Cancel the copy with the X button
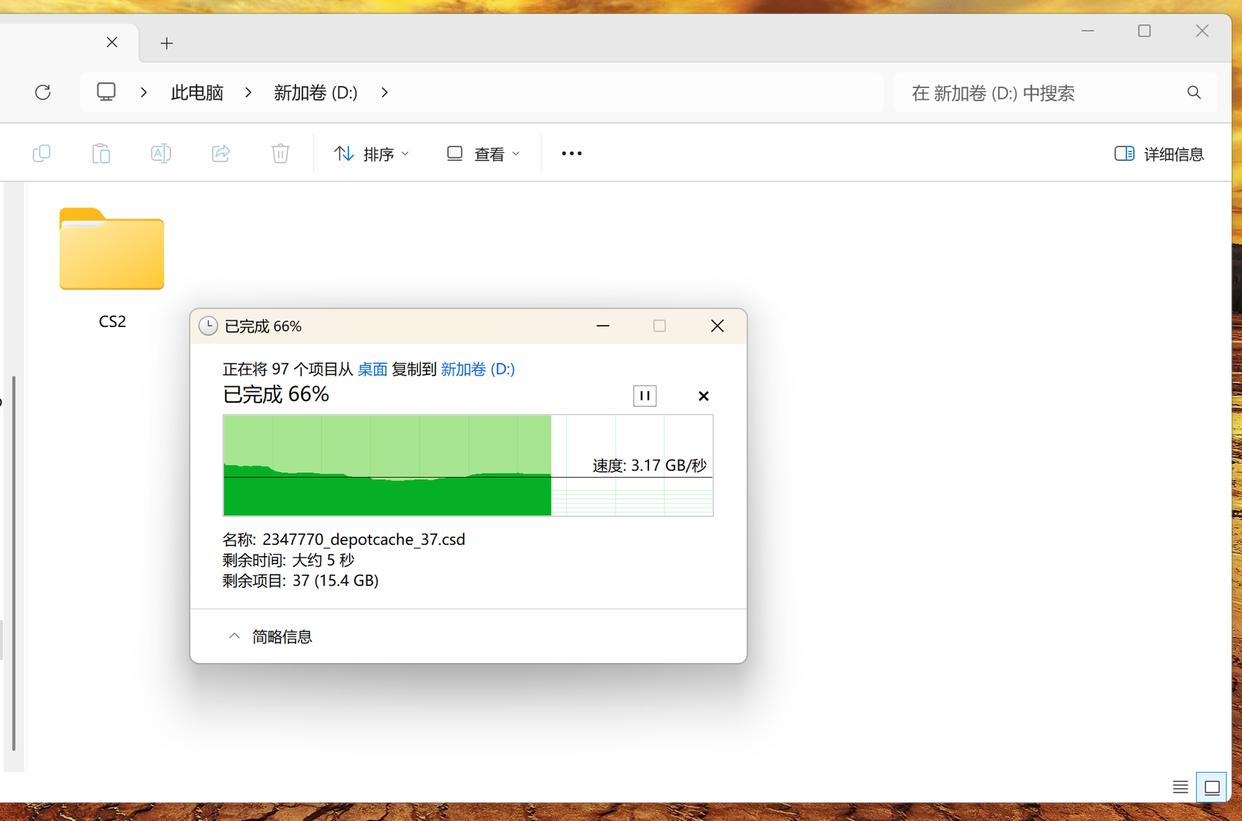The image size is (1242, 821). pos(703,396)
